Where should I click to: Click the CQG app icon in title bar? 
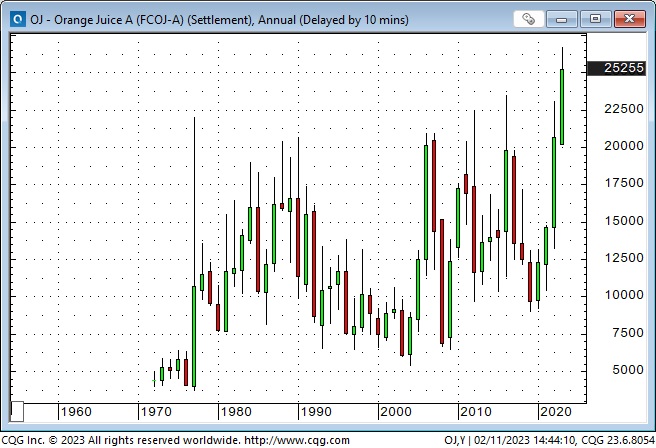coord(18,19)
